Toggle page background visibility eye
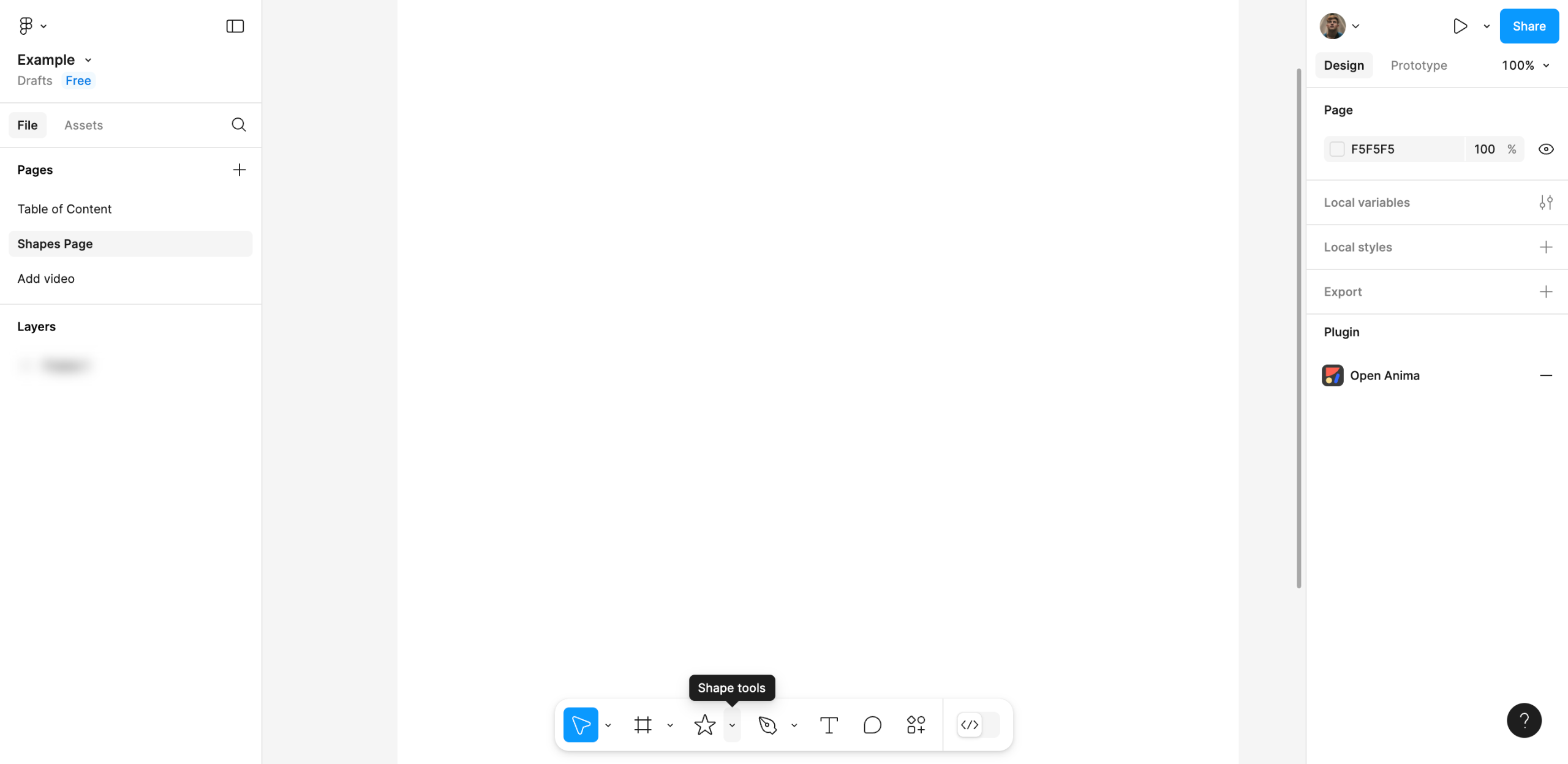This screenshot has height=764, width=1568. coord(1545,149)
